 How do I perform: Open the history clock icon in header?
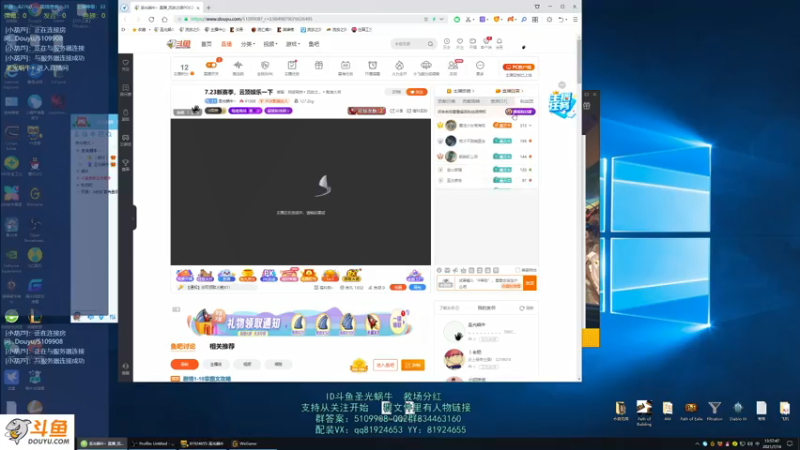click(x=446, y=43)
